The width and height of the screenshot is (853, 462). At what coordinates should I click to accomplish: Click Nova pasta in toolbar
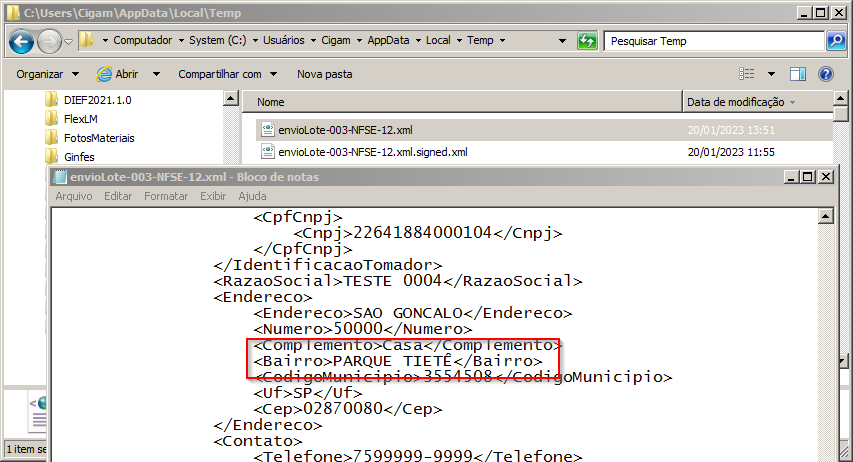point(324,74)
